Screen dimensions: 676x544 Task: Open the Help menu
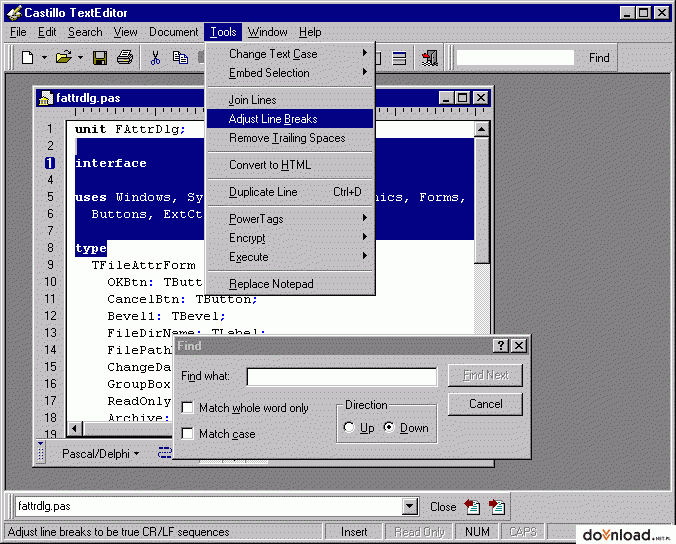click(310, 32)
